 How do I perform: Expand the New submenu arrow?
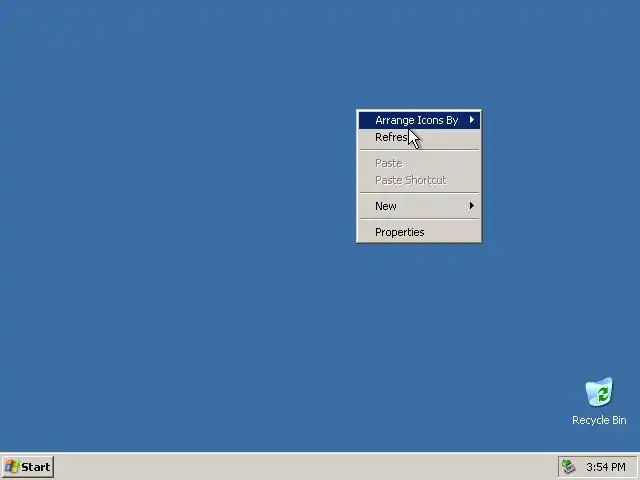tap(472, 205)
